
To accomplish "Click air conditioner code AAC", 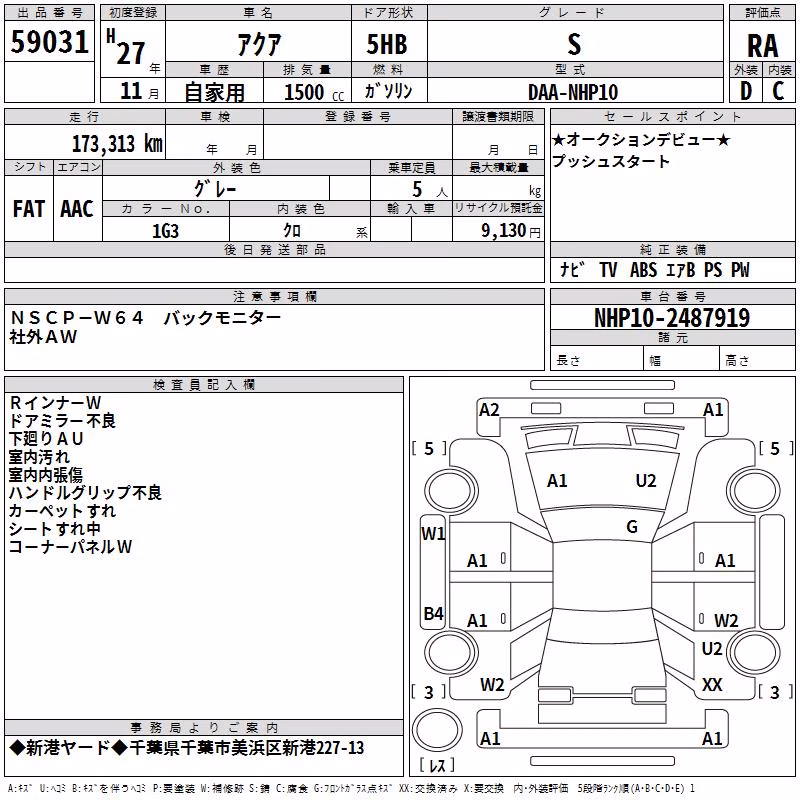I will (x=77, y=209).
